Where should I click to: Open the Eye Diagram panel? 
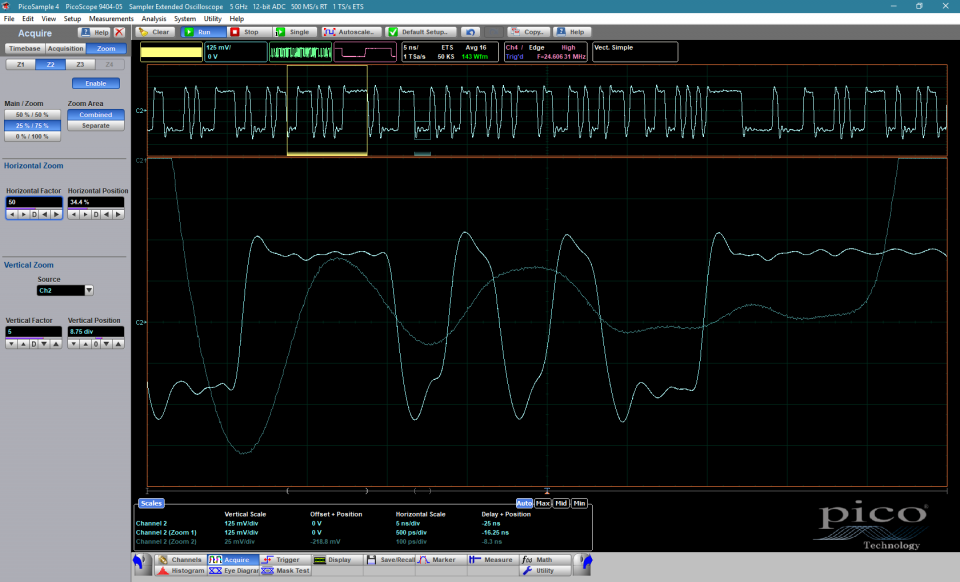tap(233, 570)
